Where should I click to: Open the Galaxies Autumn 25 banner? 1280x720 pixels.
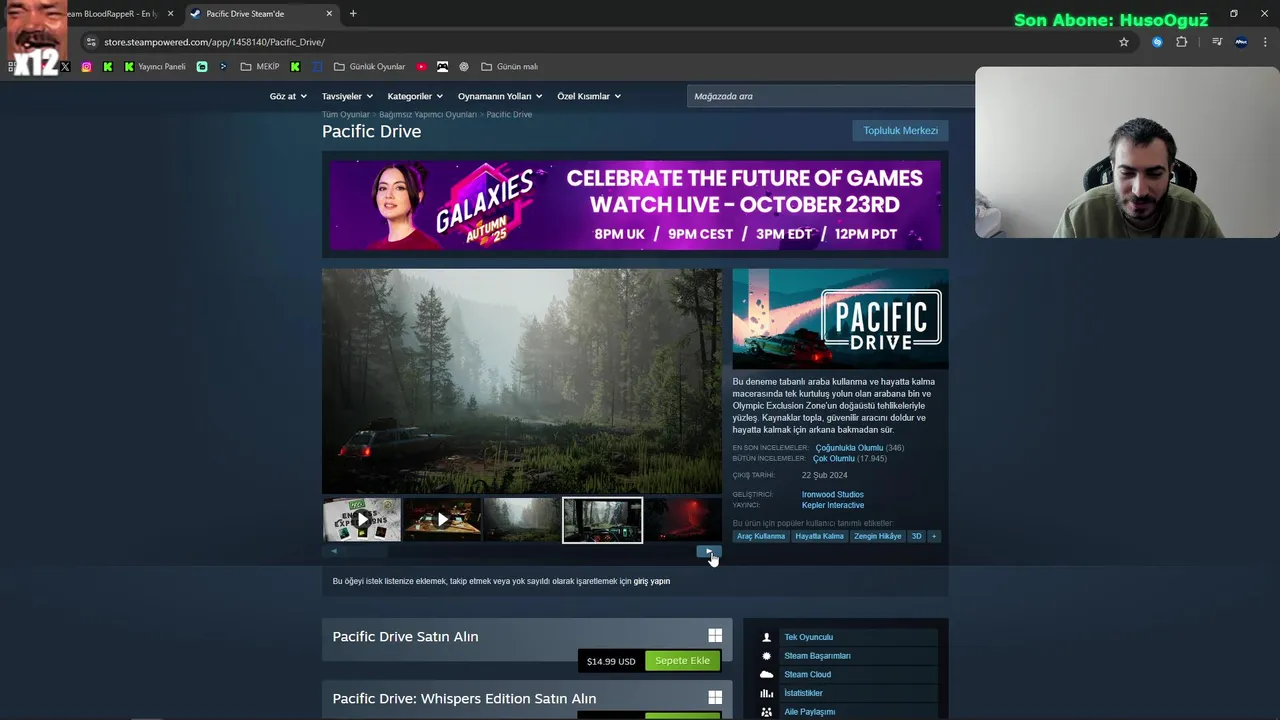point(635,205)
